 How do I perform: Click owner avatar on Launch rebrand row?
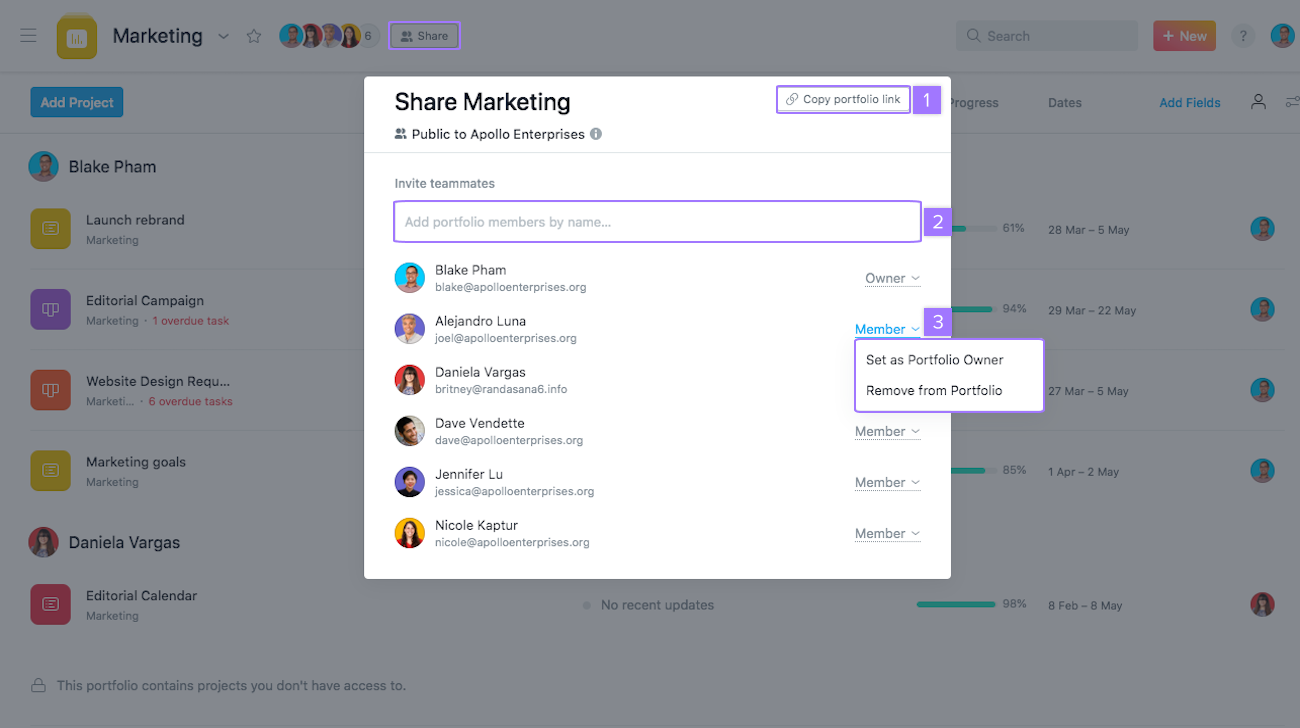1262,229
